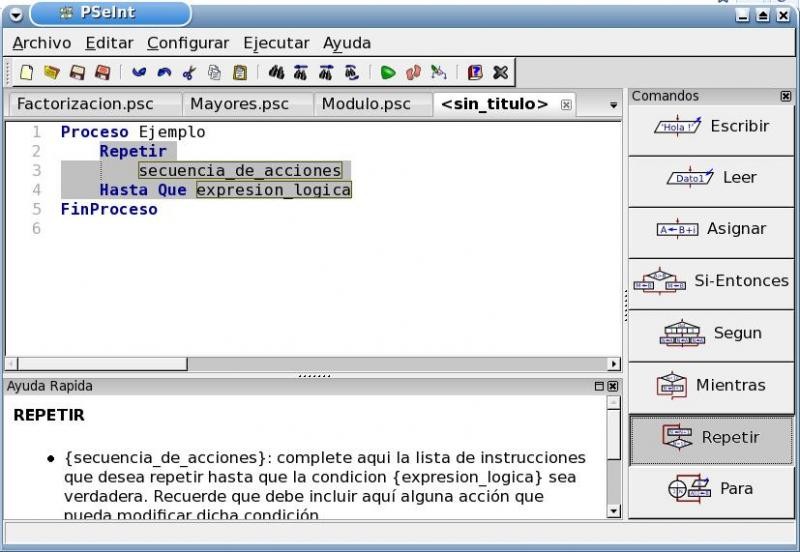This screenshot has height=552, width=800.
Task: Click the Find binoculars icon
Action: pyautogui.click(x=277, y=72)
